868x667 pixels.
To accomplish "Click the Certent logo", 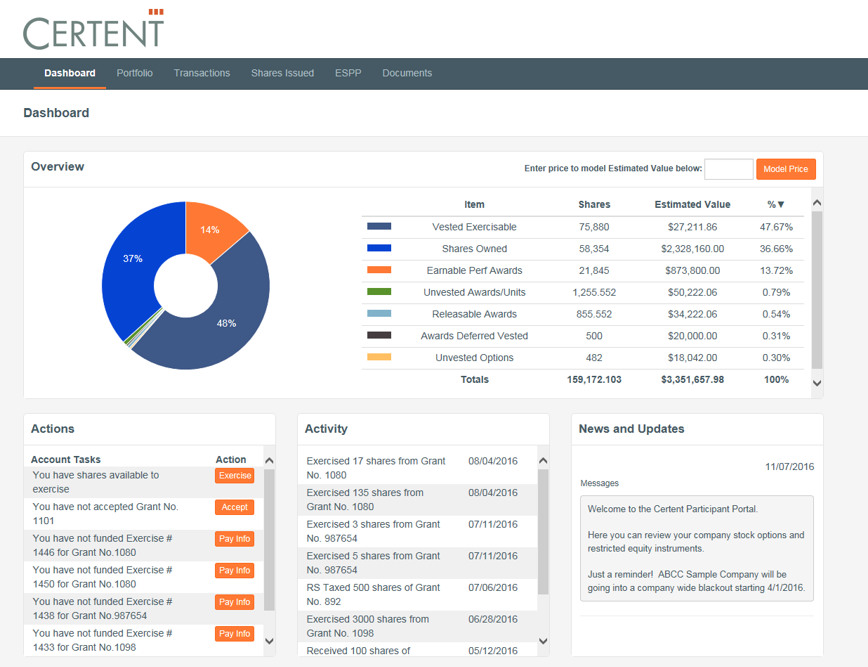I will tap(94, 29).
